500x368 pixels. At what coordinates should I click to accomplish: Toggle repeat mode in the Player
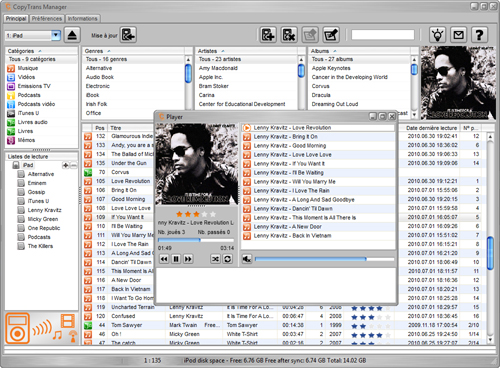tap(228, 259)
